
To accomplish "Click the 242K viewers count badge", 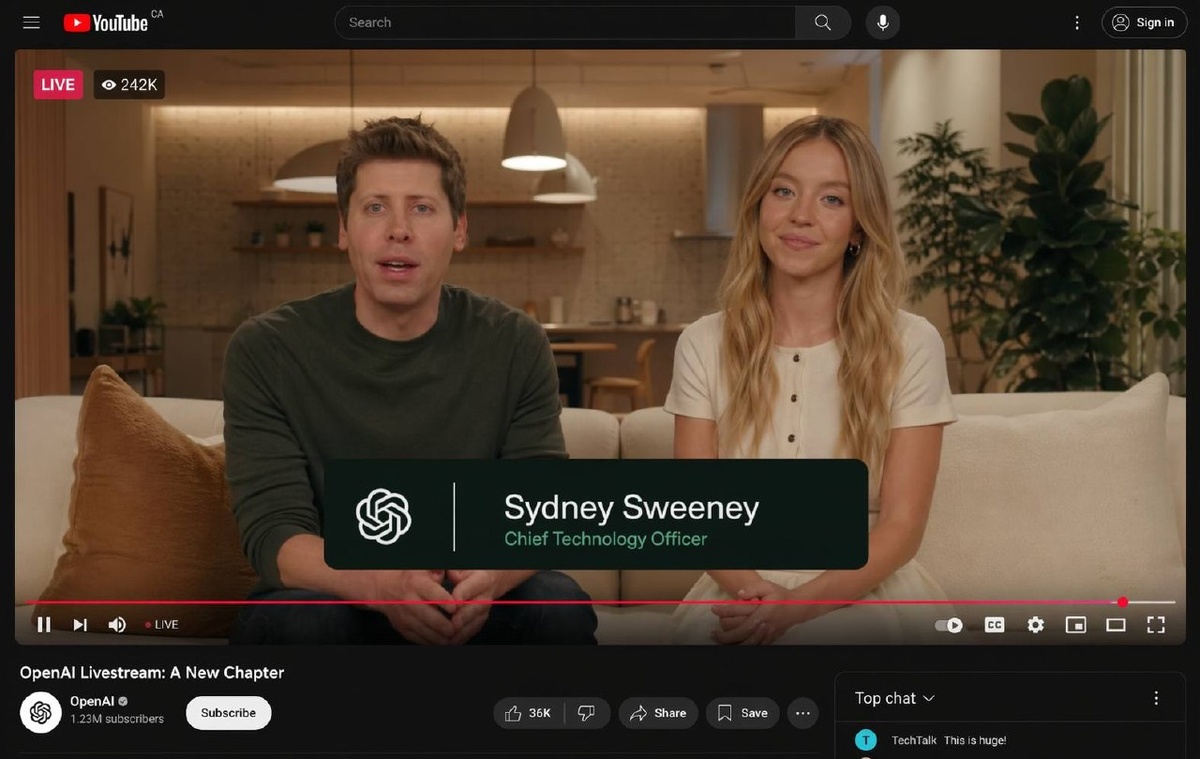I will pos(129,85).
